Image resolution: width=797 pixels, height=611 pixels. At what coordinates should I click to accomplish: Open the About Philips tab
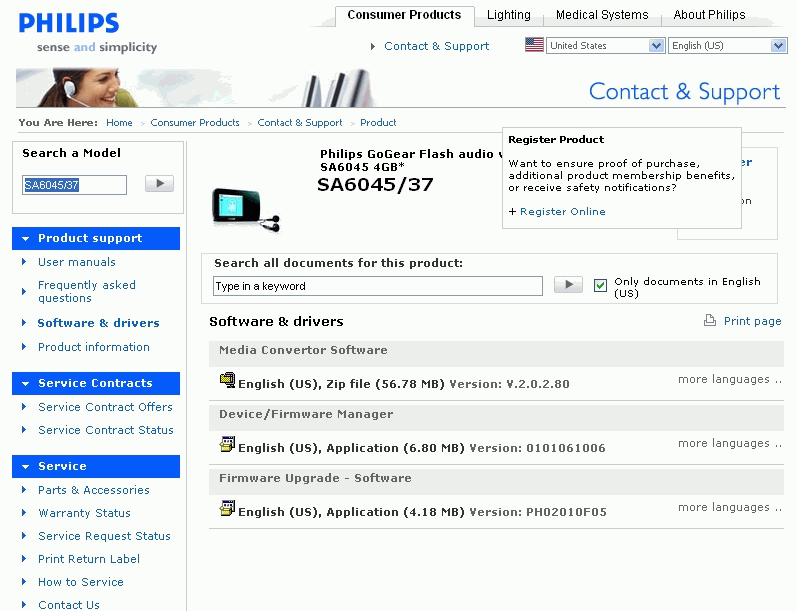709,15
